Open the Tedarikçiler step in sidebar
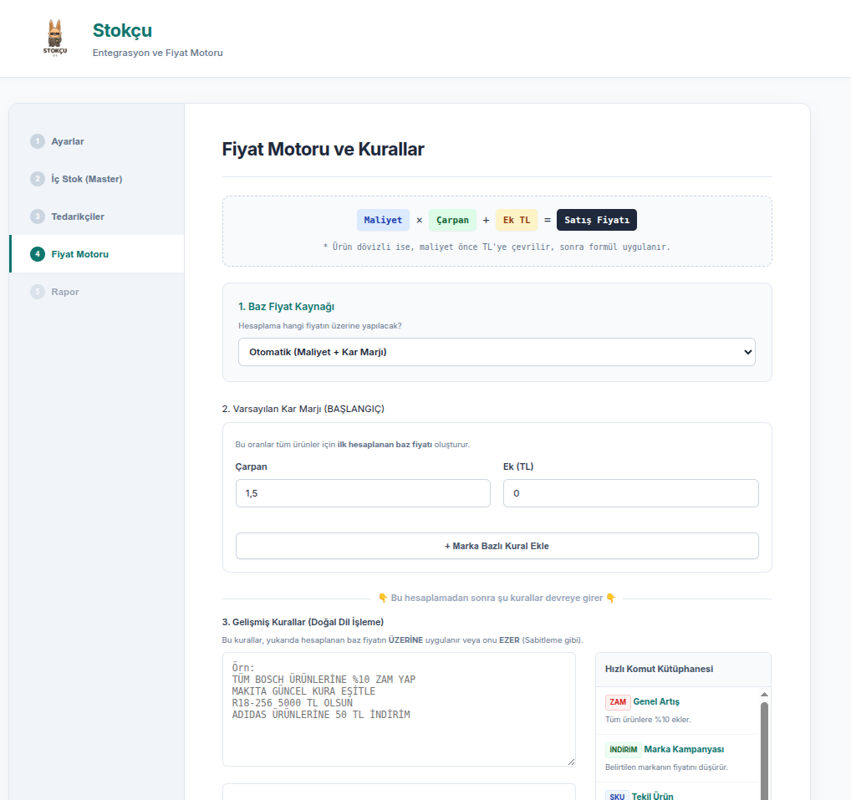Viewport: 851px width, 800px height. (x=78, y=217)
